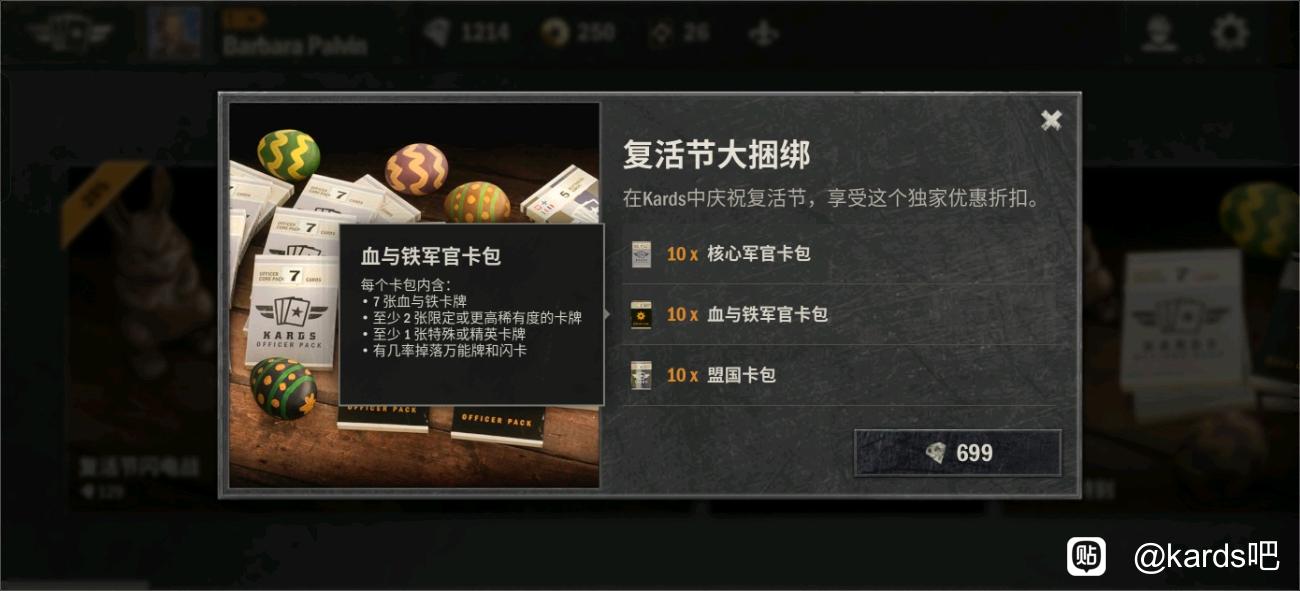Click the Barbara Palvin player name
The height and width of the screenshot is (591, 1300).
(295, 45)
